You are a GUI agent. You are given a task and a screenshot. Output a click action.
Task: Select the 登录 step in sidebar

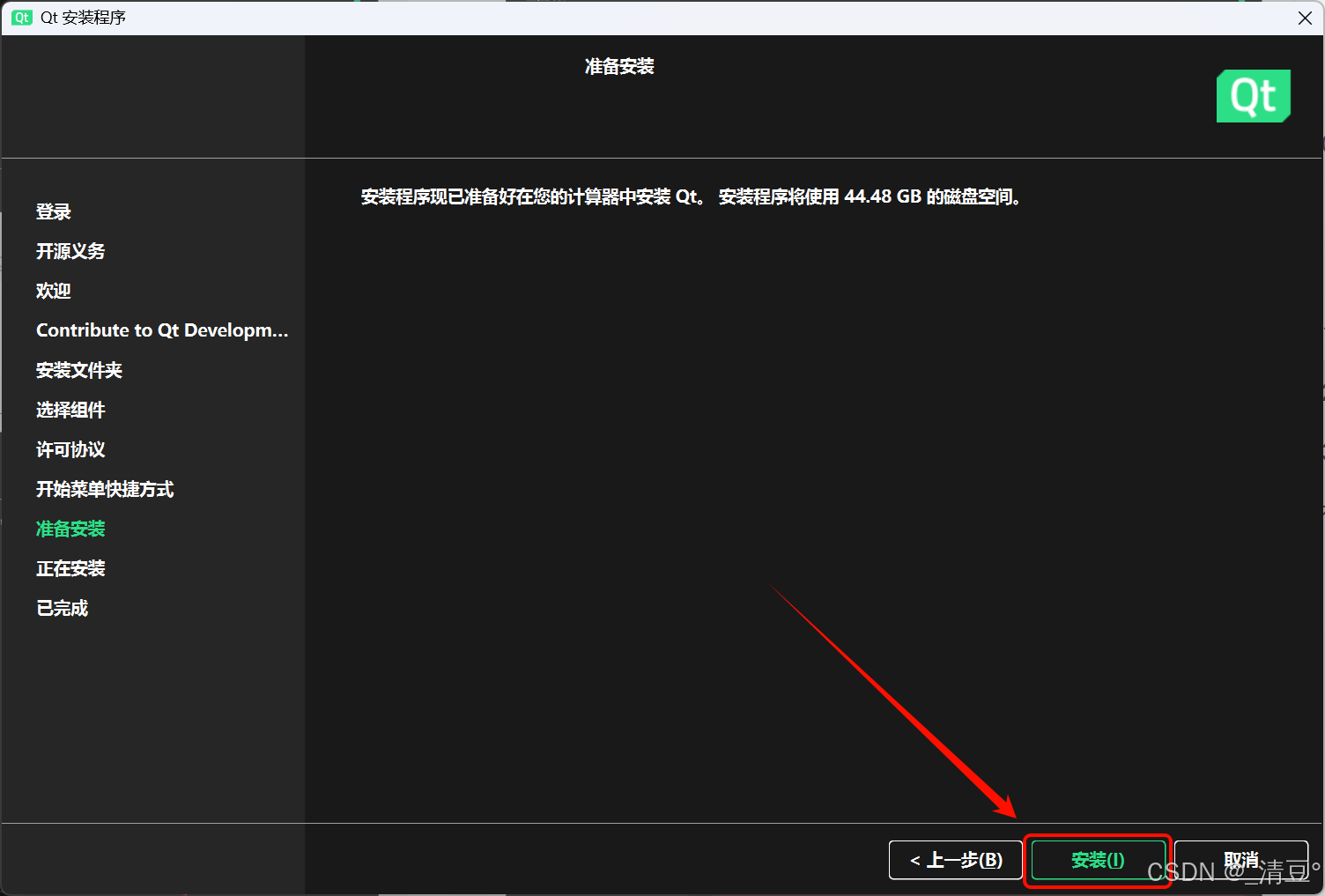pos(54,211)
